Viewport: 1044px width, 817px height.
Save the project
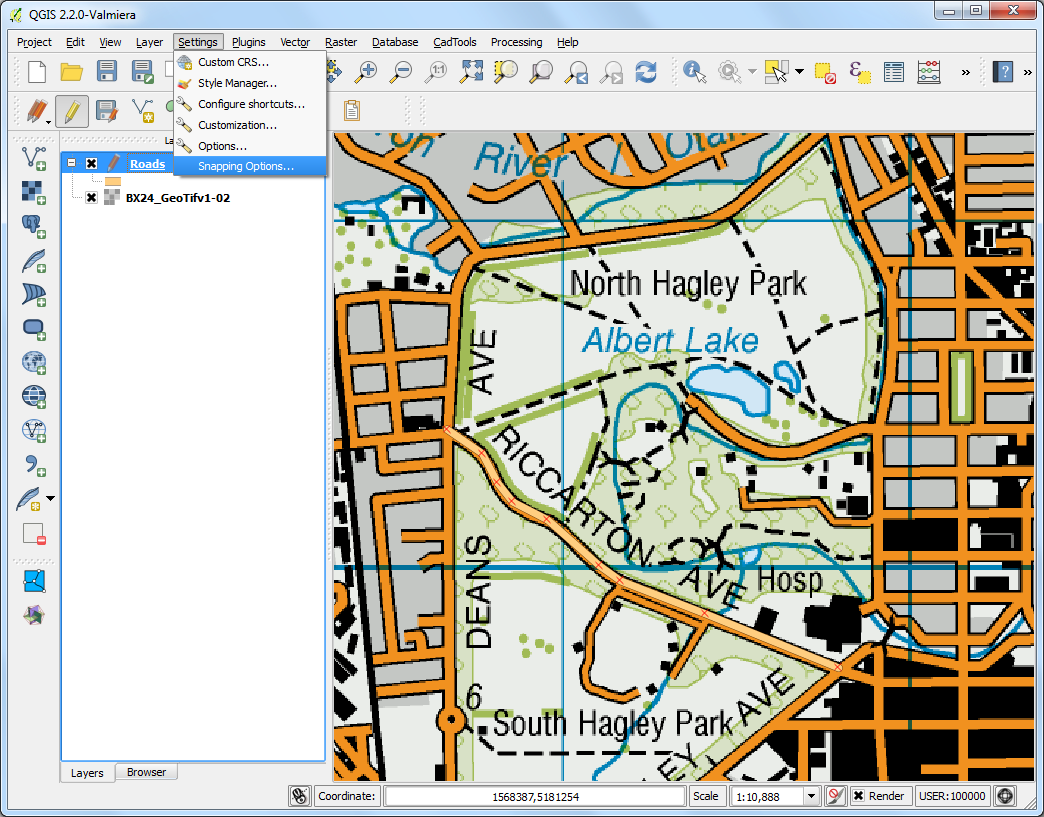(107, 71)
